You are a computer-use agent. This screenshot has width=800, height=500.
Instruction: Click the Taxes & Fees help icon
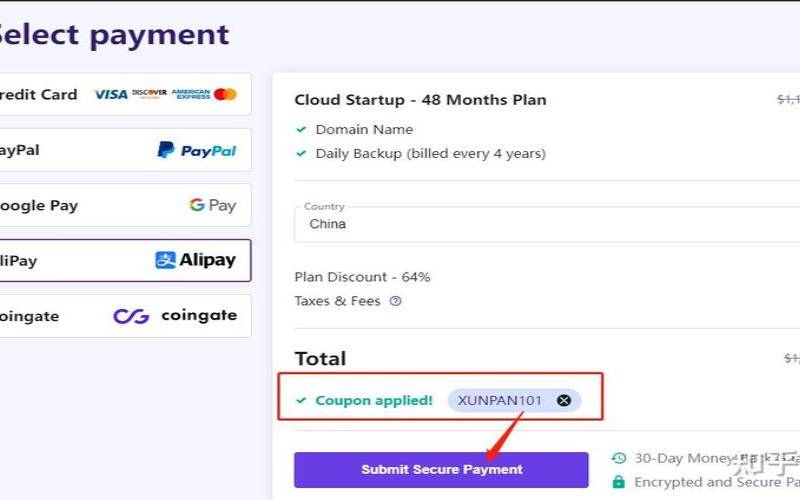click(395, 301)
